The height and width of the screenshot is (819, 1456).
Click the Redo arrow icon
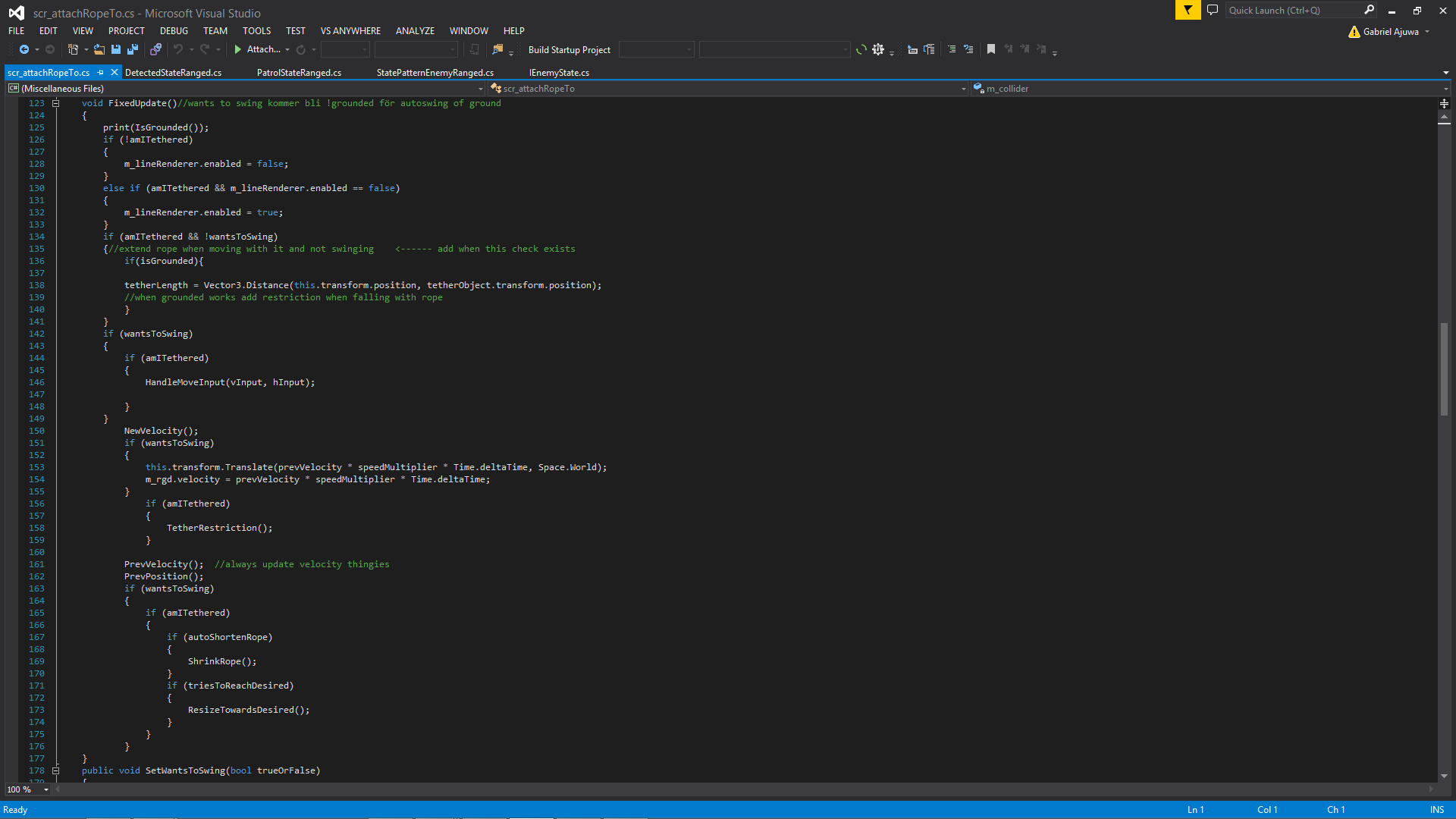click(x=205, y=49)
